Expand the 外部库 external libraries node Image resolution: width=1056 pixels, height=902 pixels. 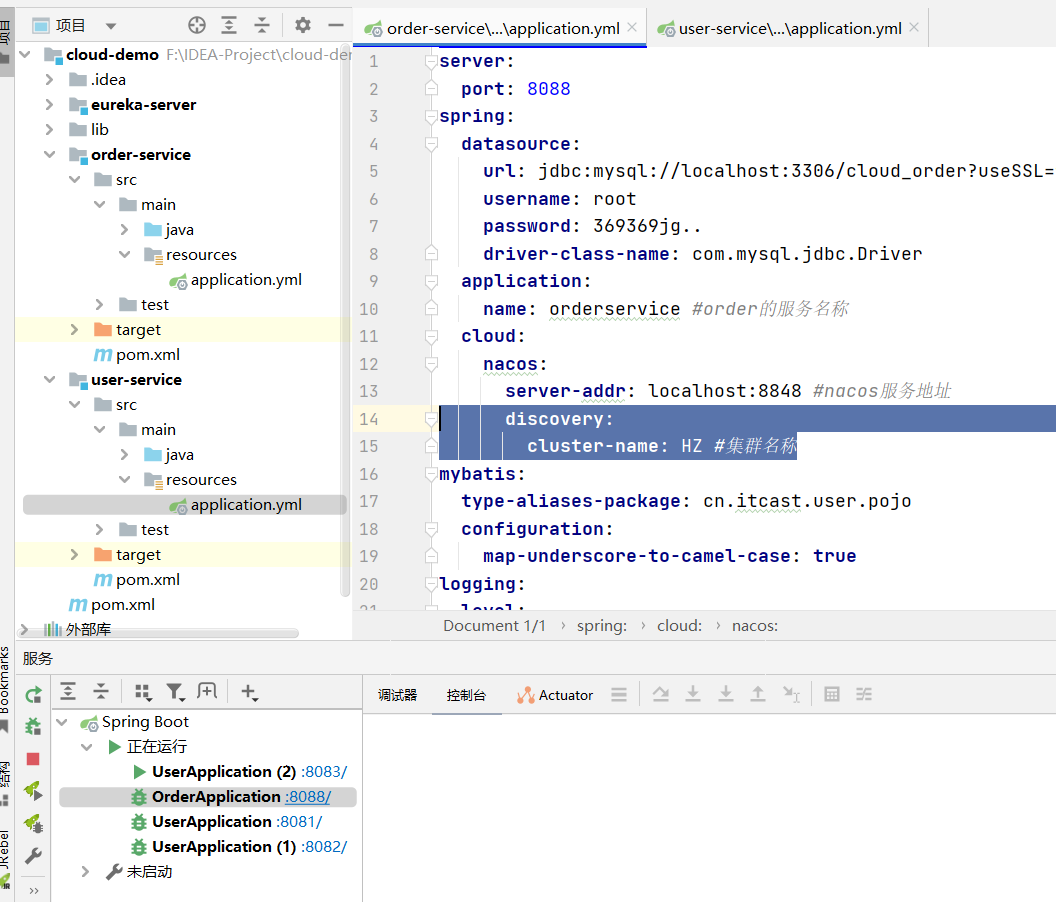coord(24,629)
